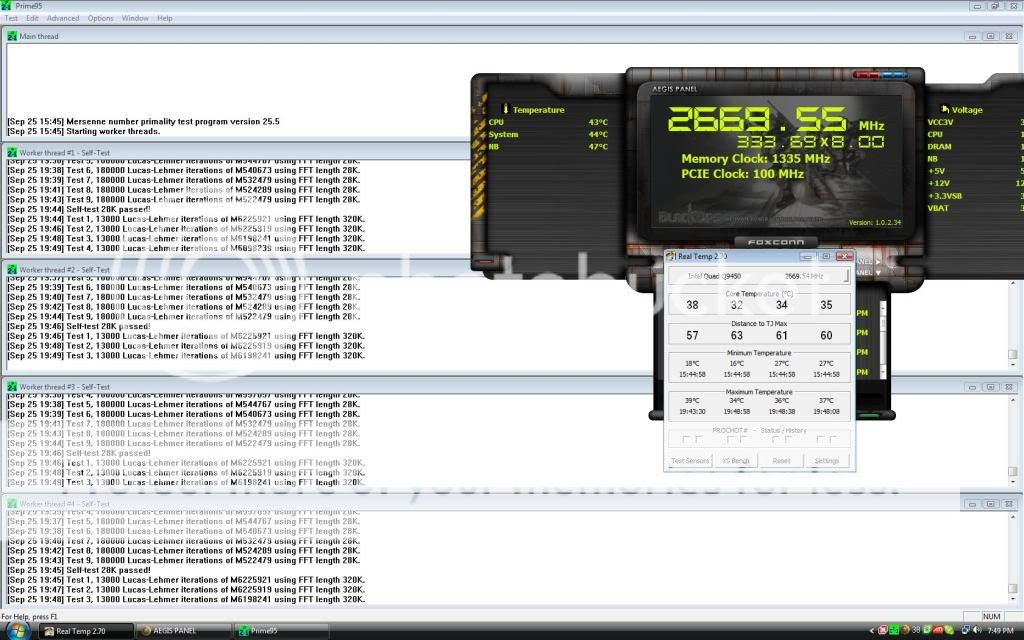
Task: Click 'Self-test 28K passed!' line in Worker thread #1
Action: tap(79, 210)
